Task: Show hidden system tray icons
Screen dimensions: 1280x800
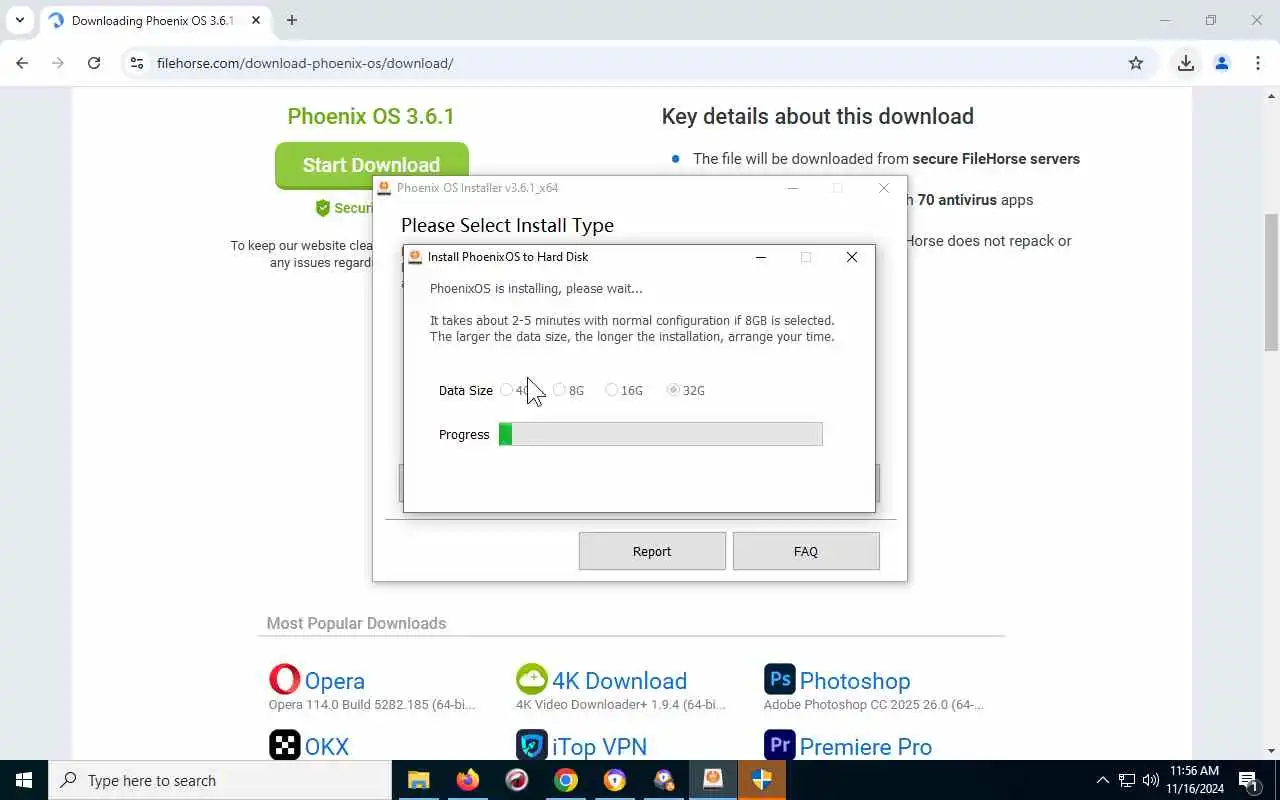Action: click(x=1103, y=780)
